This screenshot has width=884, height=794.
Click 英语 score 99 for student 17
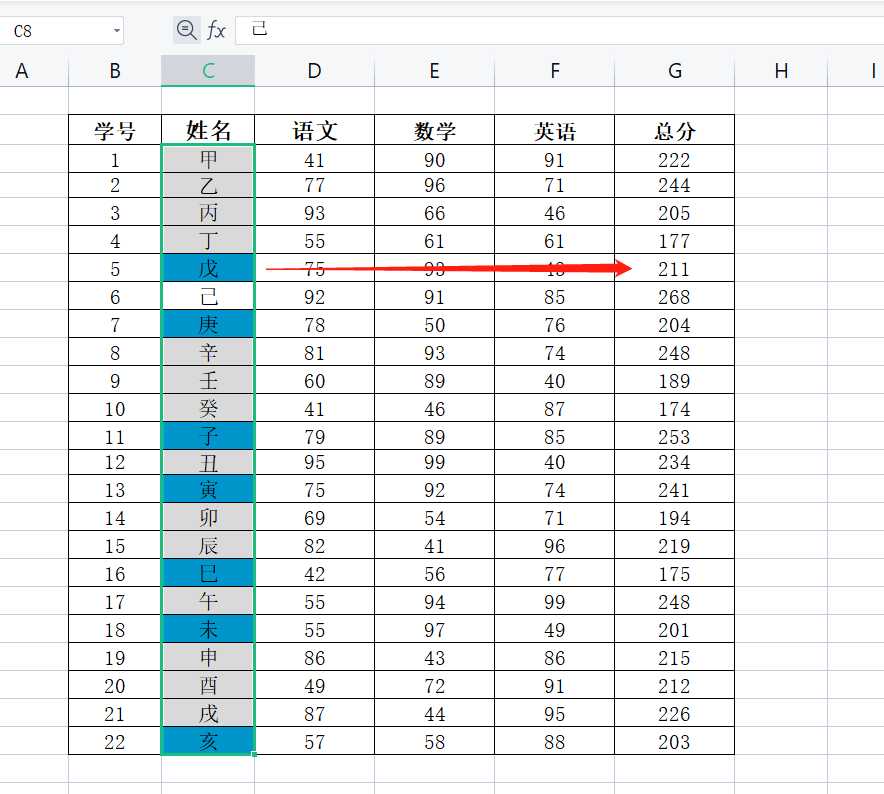coord(555,601)
